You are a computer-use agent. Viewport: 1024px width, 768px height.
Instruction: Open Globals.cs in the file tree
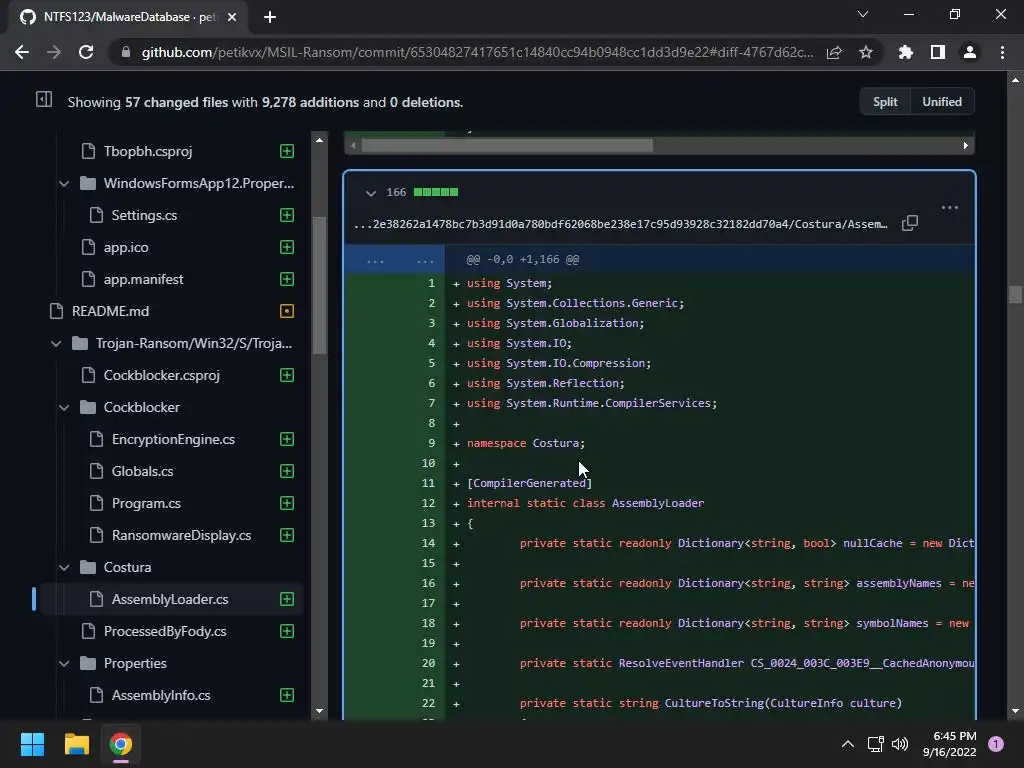tap(142, 471)
